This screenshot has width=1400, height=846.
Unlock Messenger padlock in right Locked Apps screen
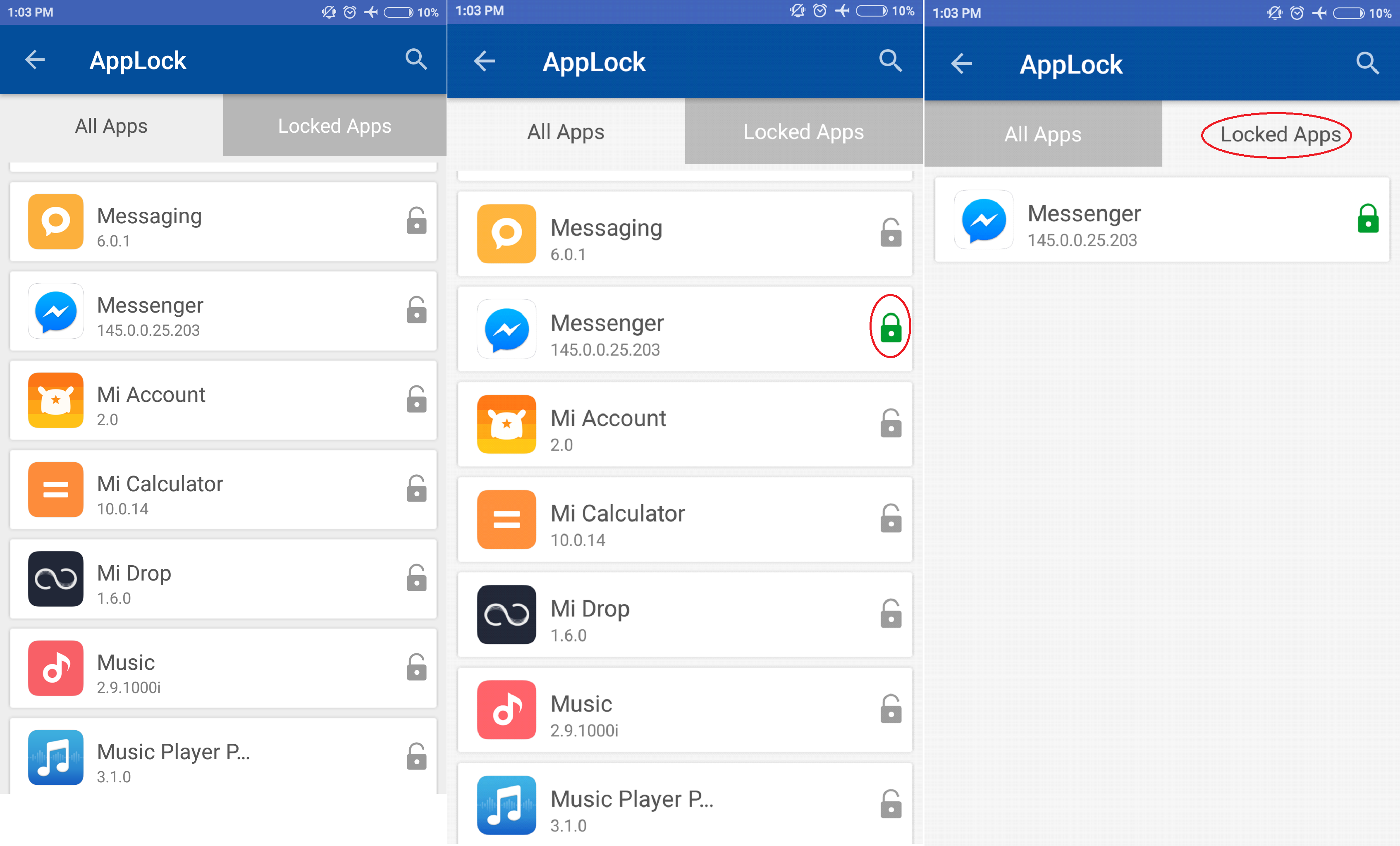pos(1368,218)
